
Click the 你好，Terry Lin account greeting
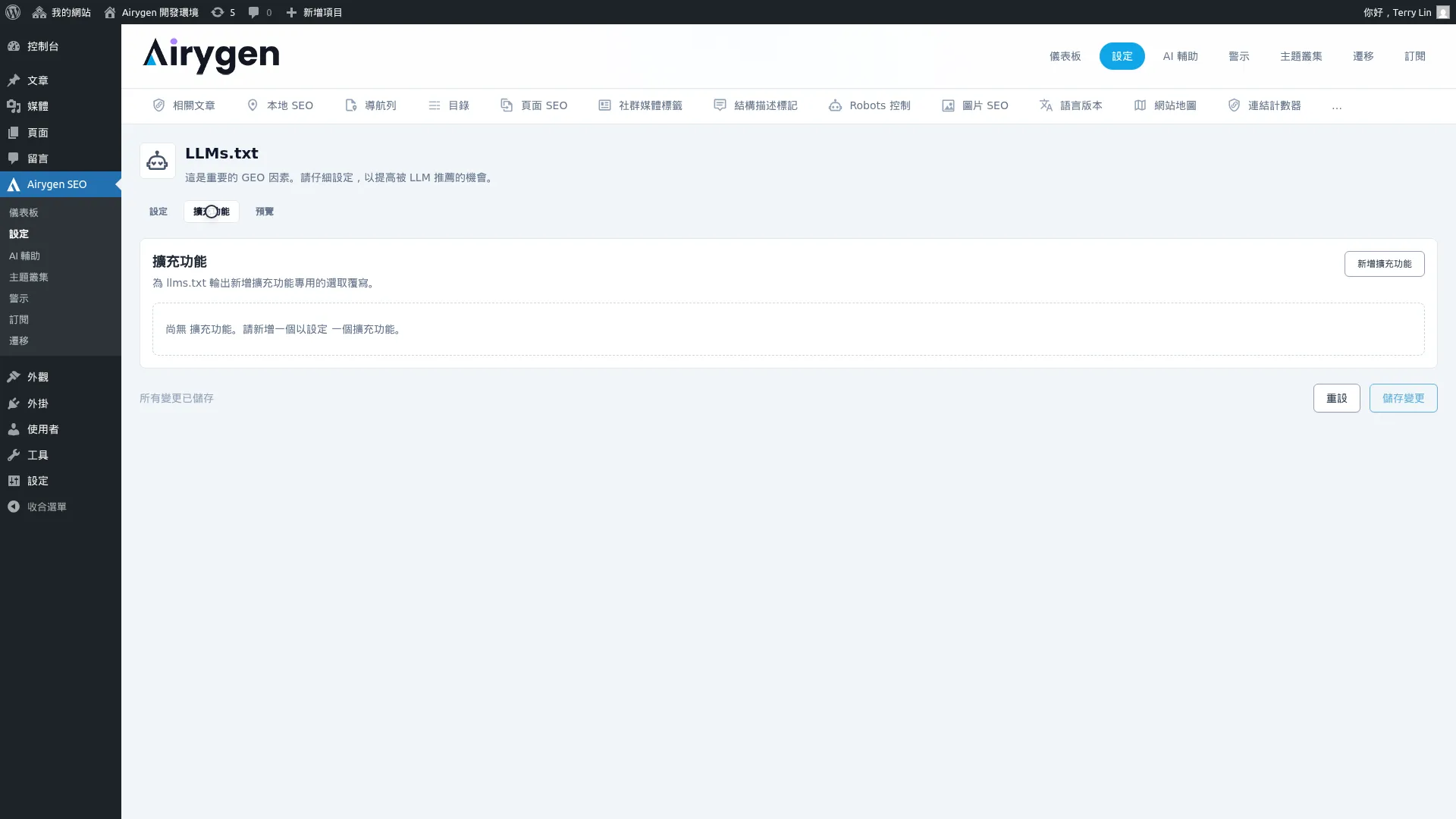click(x=1397, y=12)
